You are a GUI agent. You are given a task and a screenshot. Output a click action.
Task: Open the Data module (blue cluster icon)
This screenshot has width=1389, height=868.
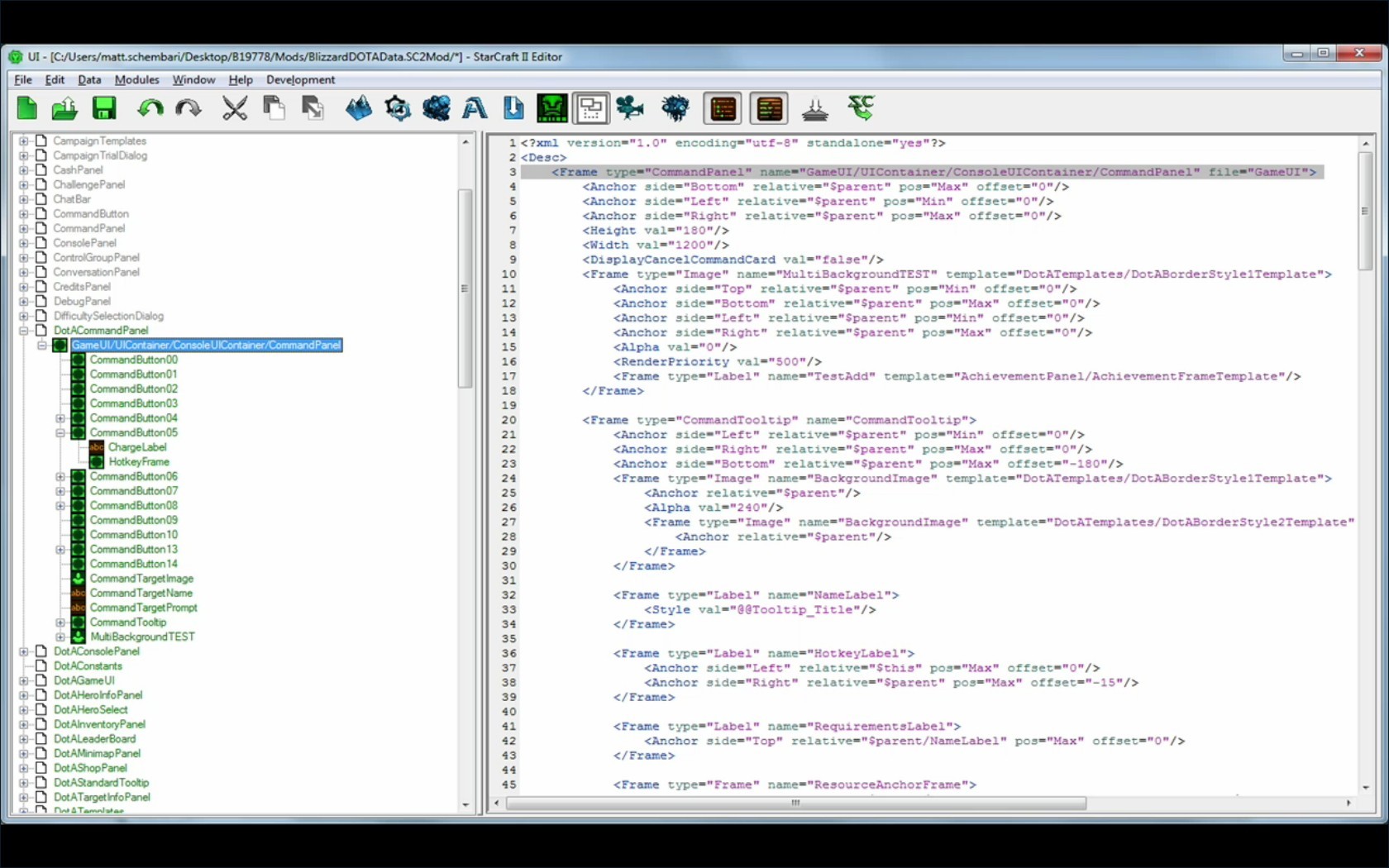tap(437, 108)
